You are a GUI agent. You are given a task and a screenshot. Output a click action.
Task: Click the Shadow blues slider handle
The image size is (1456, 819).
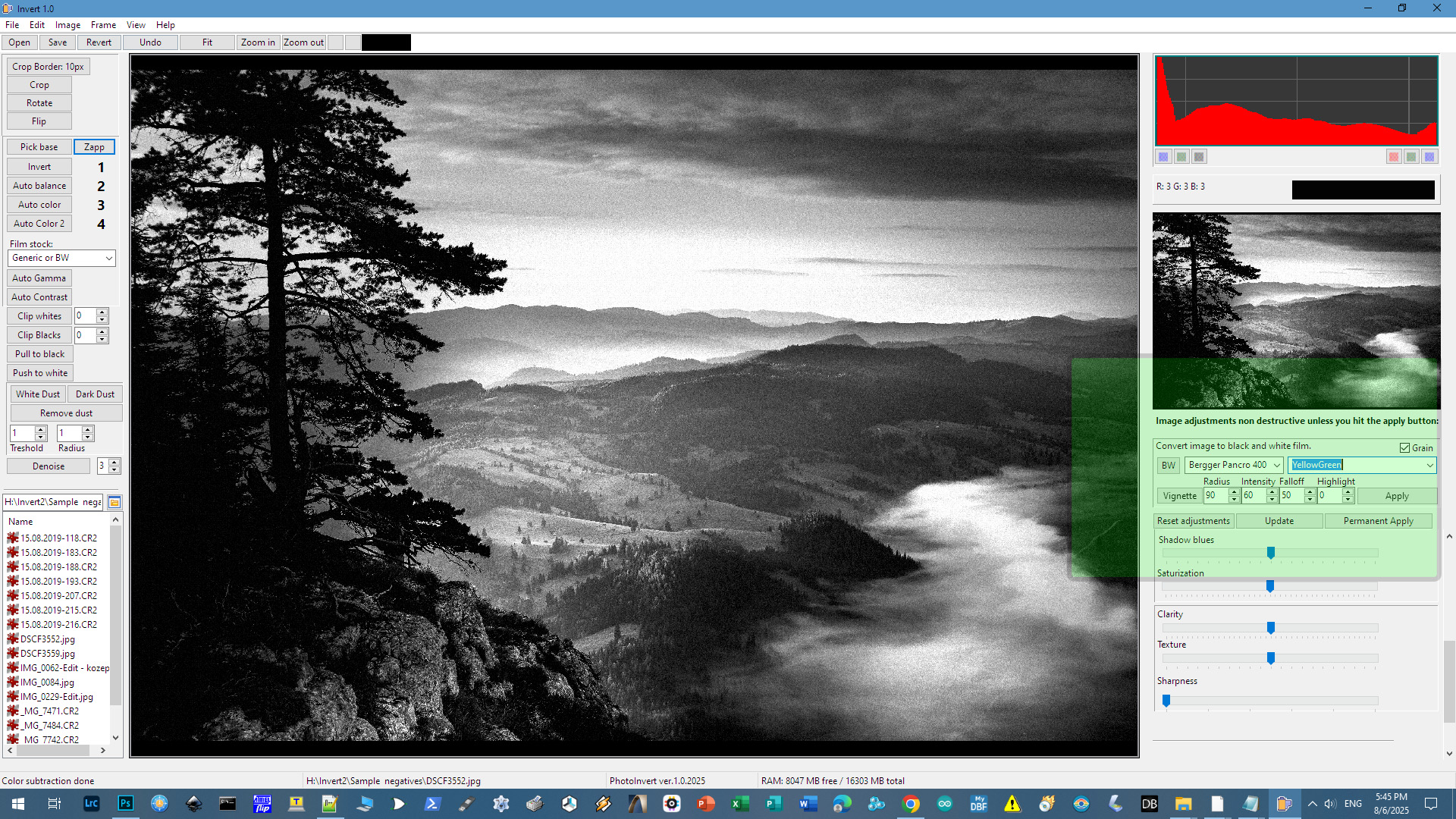click(x=1271, y=553)
